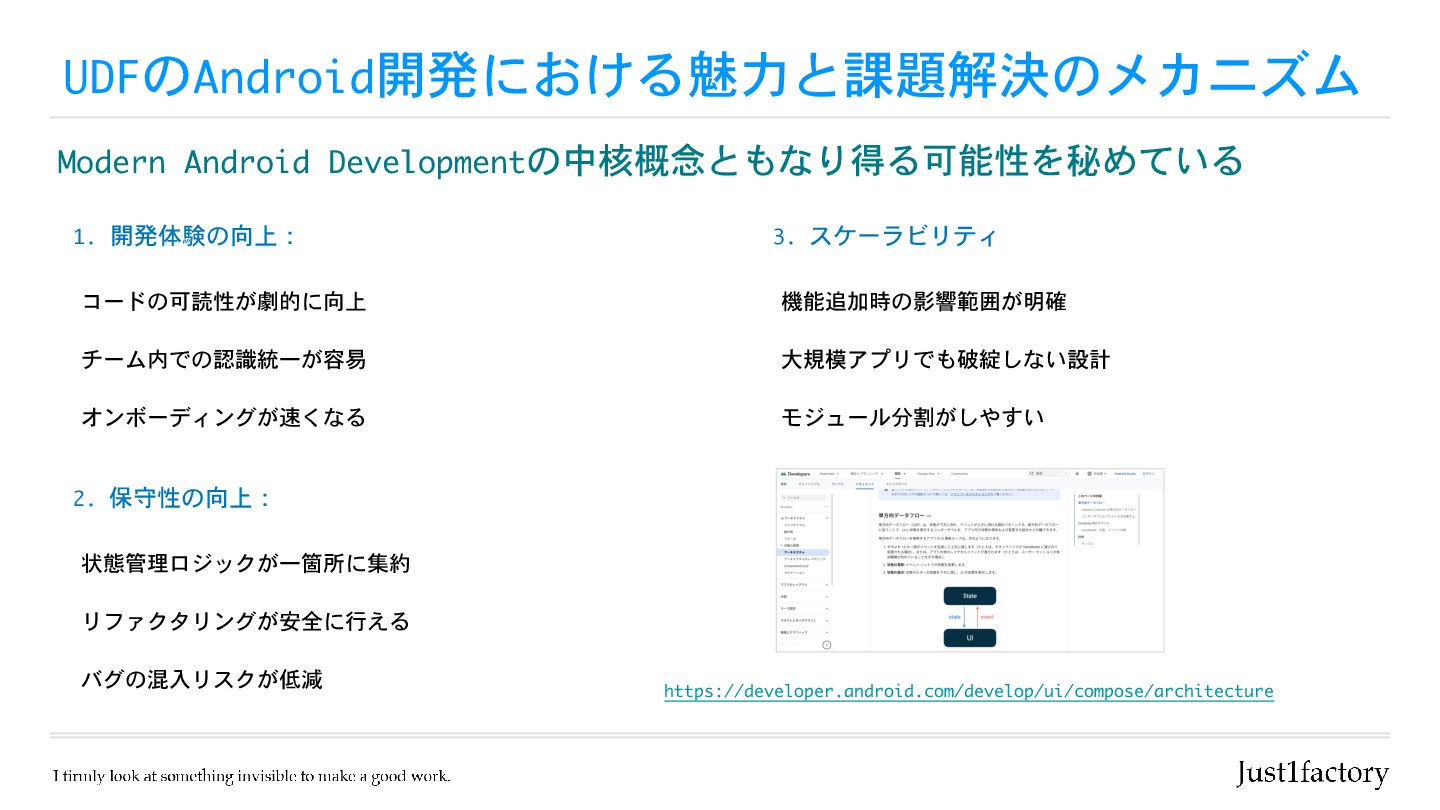1440x810 pixels.
Task: Click the line 'コードの可読性が劇的に向上'
Action: tap(224, 301)
